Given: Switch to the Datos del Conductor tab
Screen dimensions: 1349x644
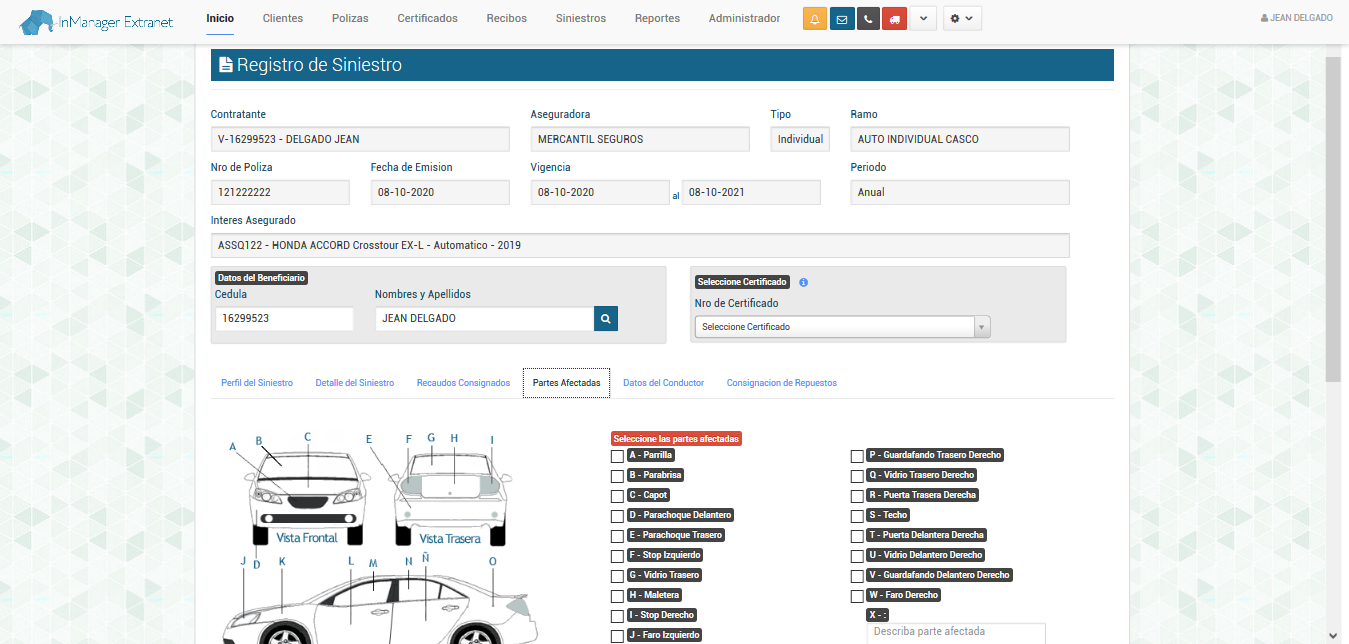Looking at the screenshot, I should 663,383.
